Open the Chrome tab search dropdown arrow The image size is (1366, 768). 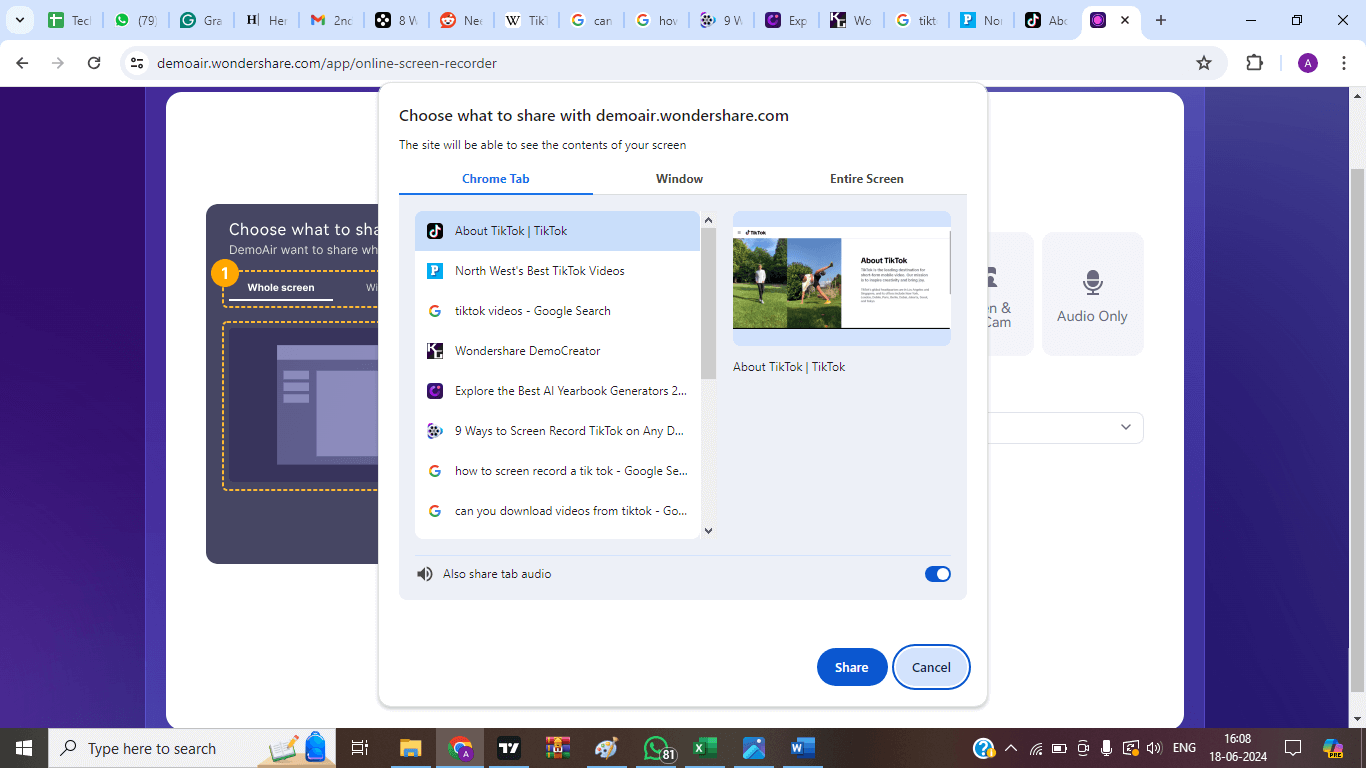19,20
